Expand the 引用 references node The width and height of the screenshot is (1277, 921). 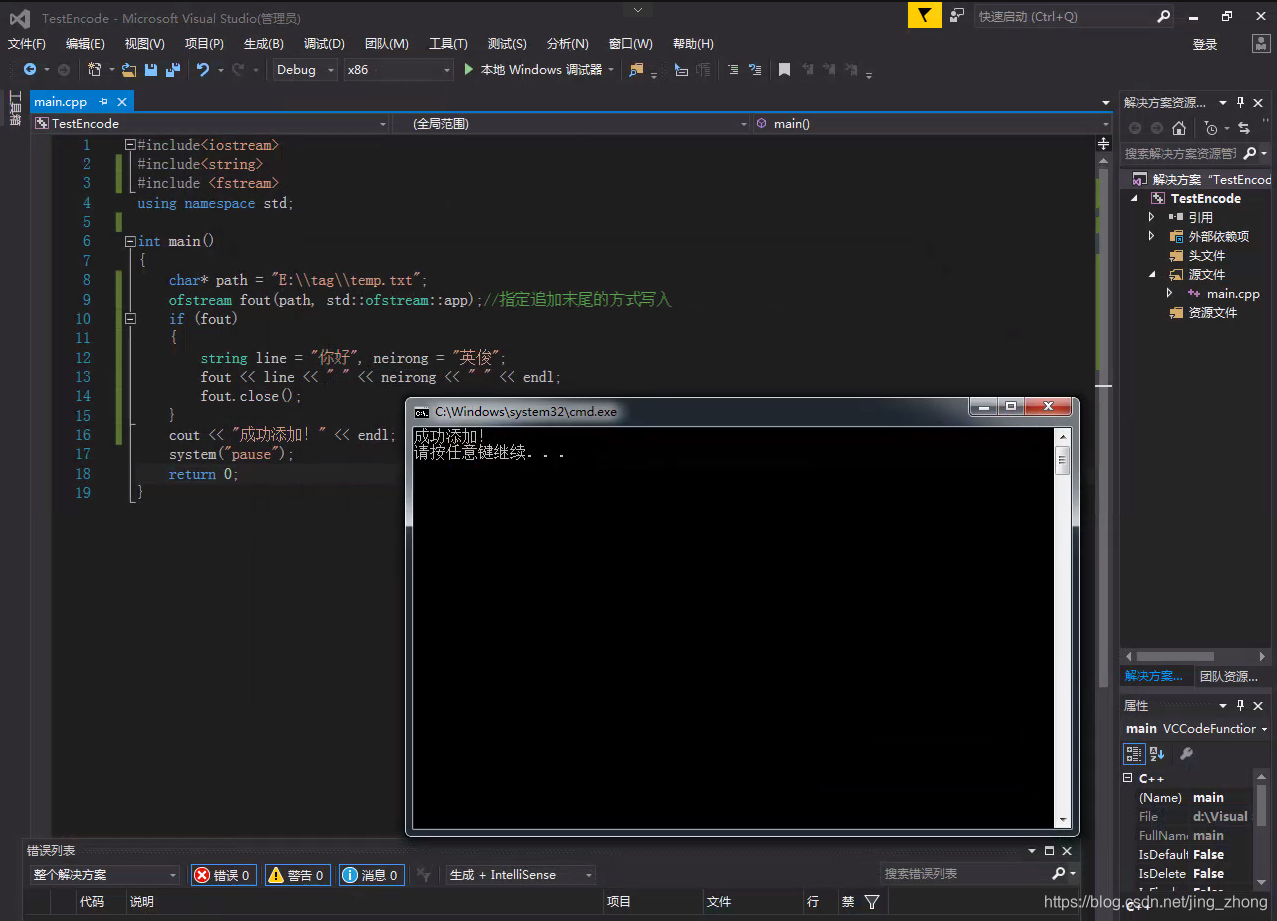click(1151, 217)
